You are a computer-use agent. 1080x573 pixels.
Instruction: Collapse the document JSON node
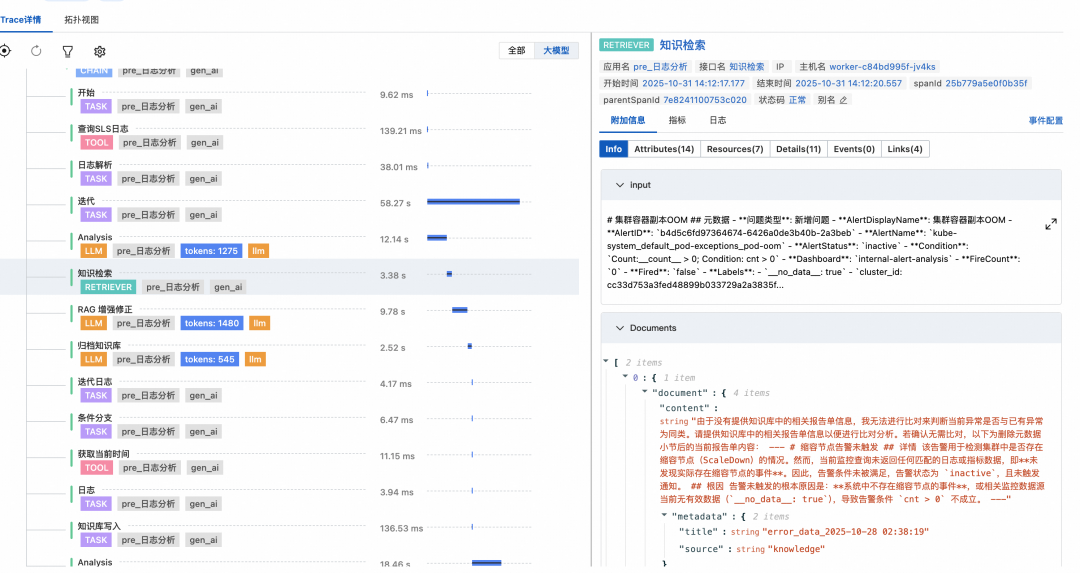[643, 392]
